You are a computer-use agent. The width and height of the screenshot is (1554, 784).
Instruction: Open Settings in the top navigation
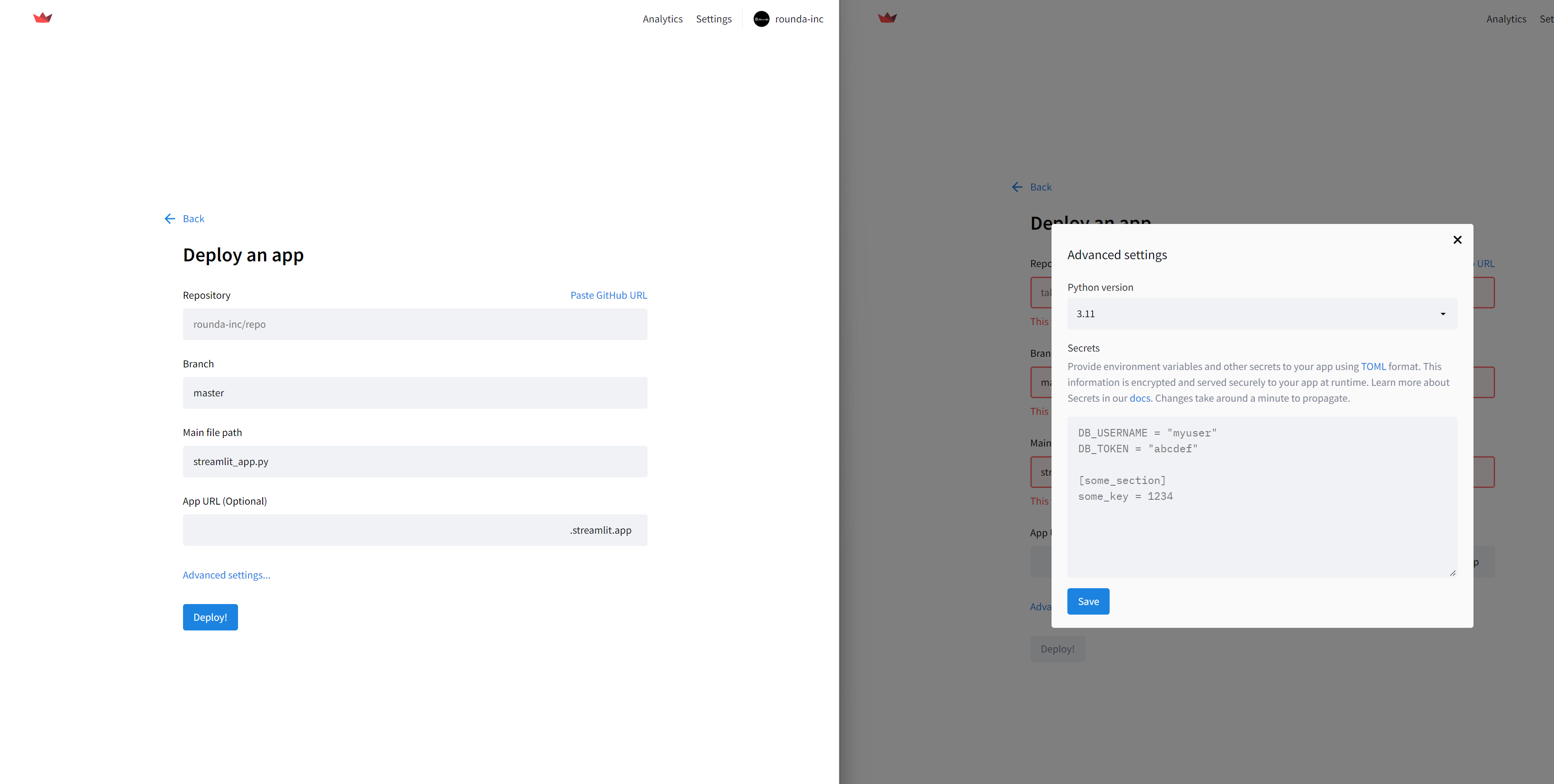click(714, 19)
